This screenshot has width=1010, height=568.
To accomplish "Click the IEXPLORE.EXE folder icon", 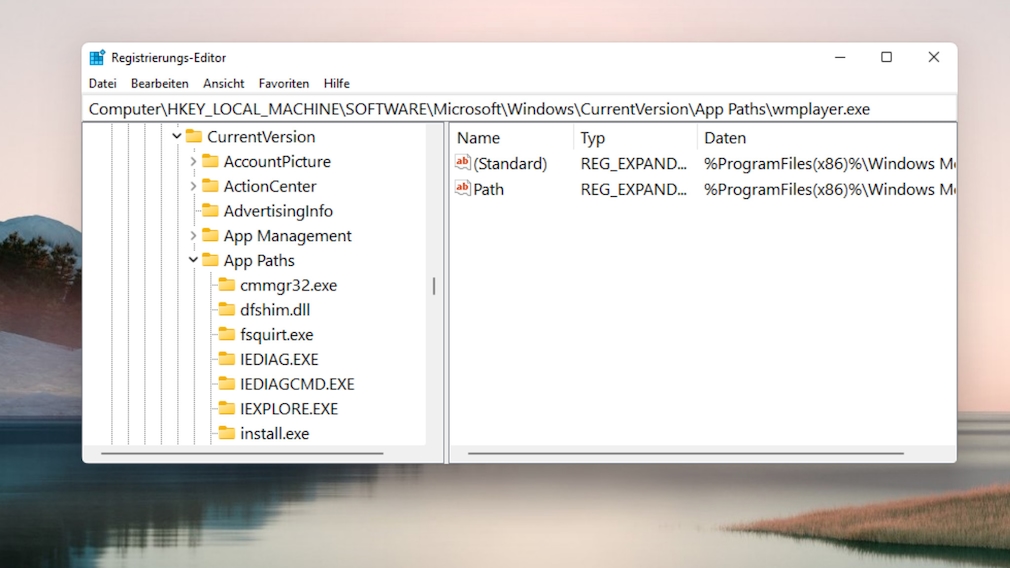I will [x=227, y=408].
